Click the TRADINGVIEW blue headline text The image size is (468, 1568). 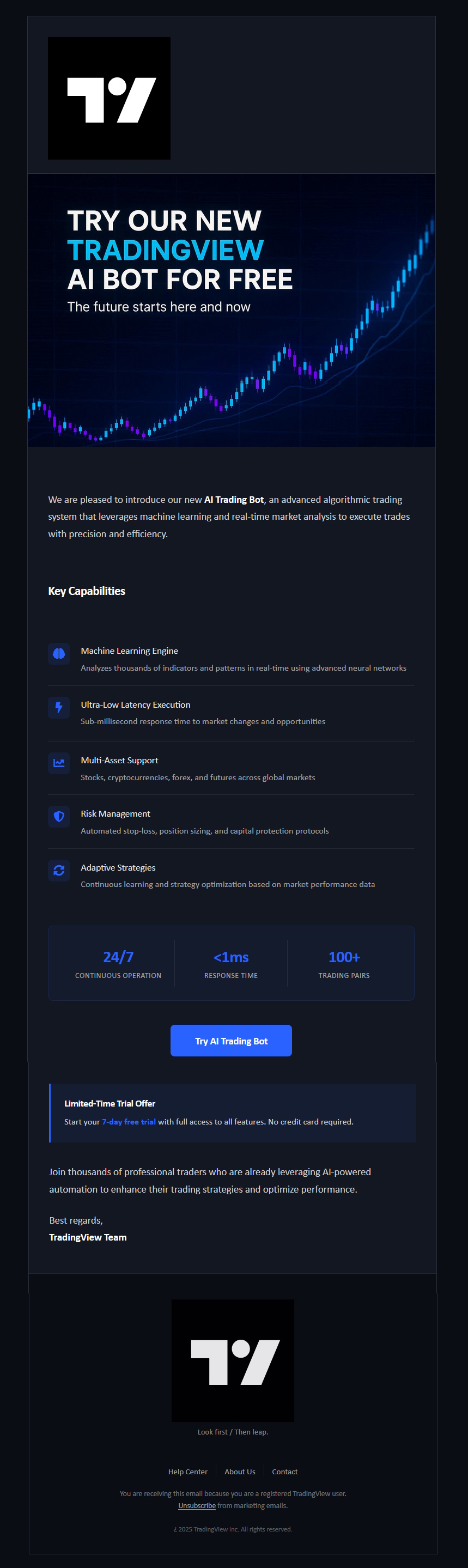165,250
